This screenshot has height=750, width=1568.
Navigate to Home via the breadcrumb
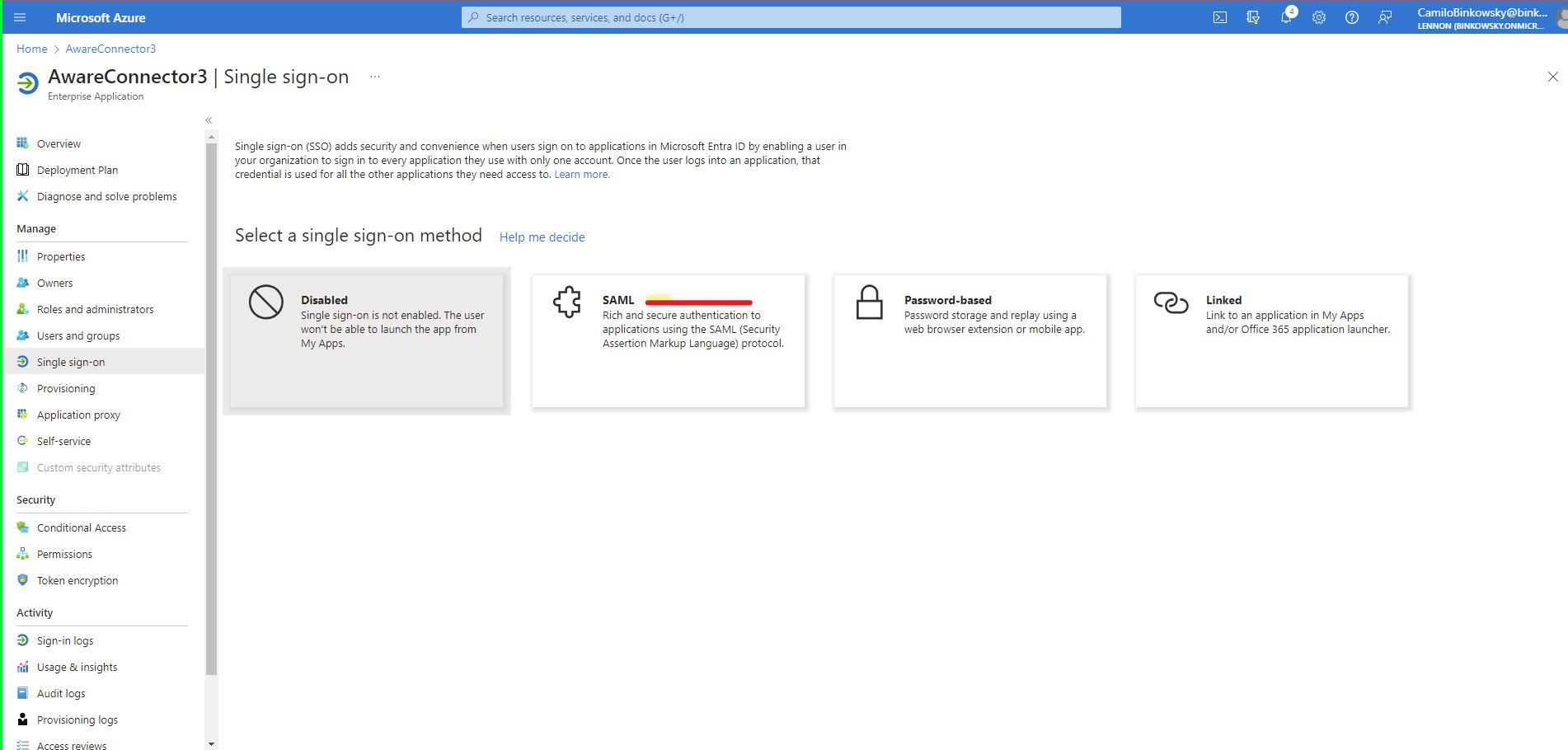click(31, 49)
